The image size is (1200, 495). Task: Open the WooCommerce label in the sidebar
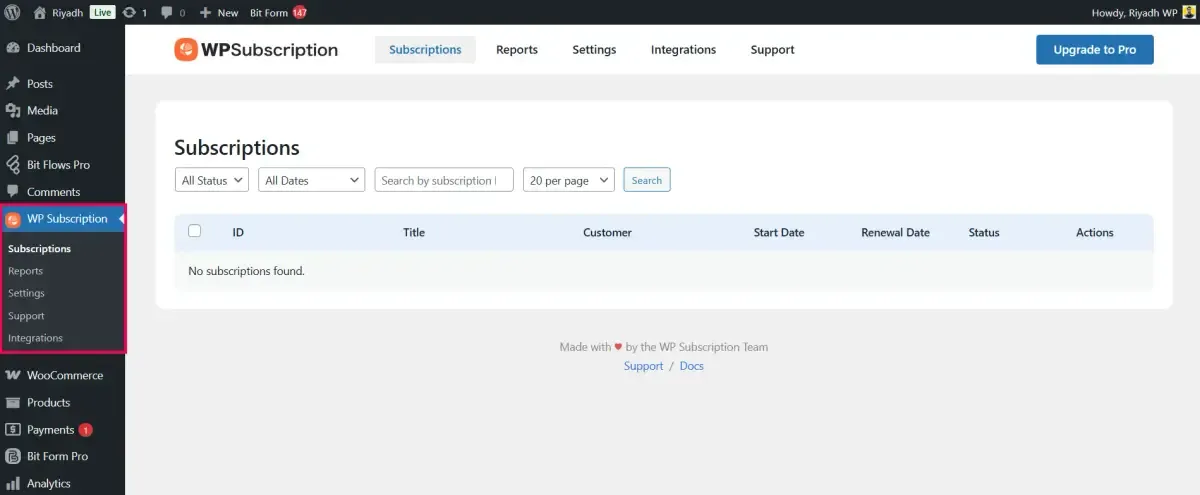[65, 376]
